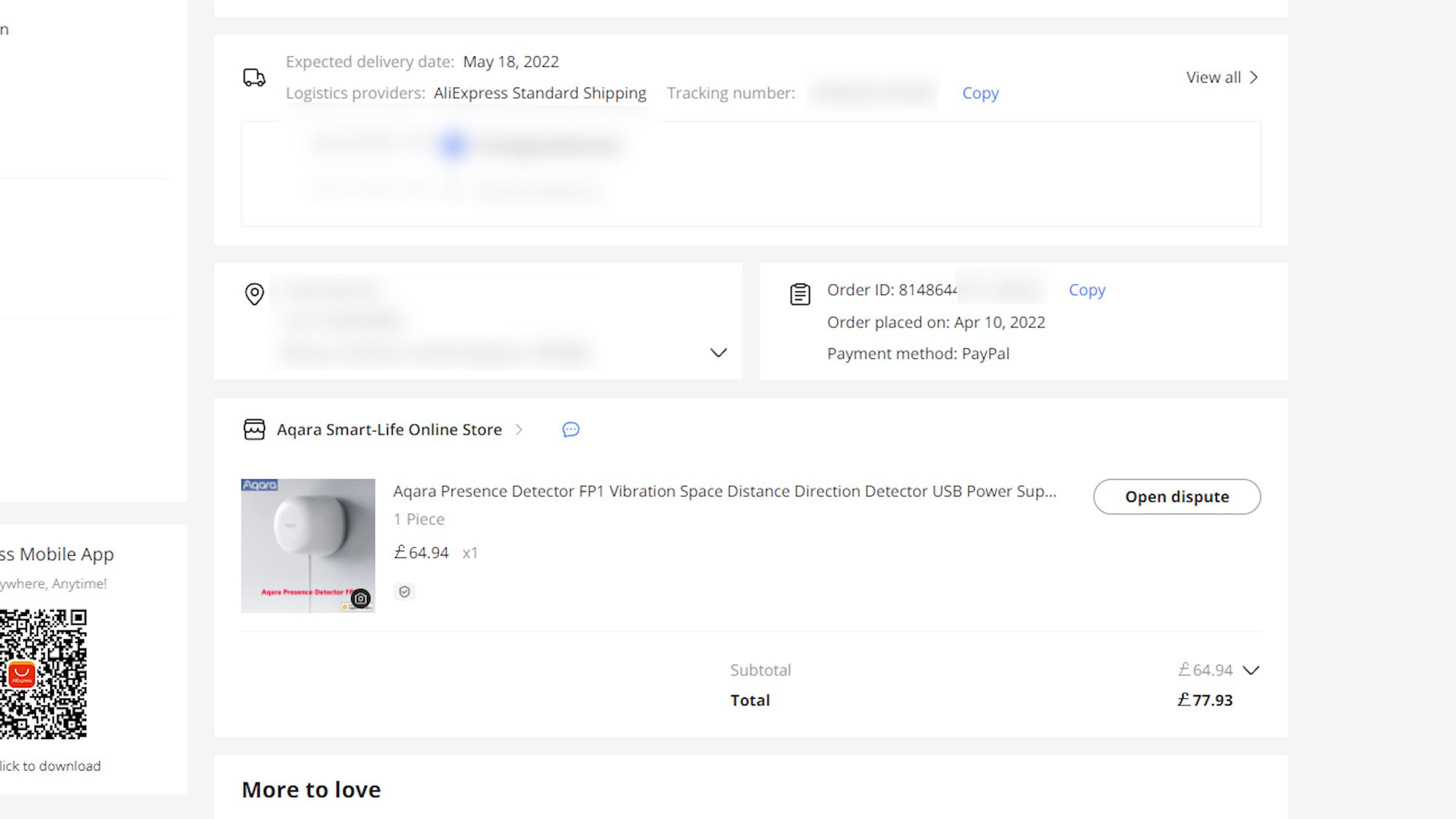Open the Aqara Presence Detector FP1 product title
The width and height of the screenshot is (1456, 819).
pos(724,491)
